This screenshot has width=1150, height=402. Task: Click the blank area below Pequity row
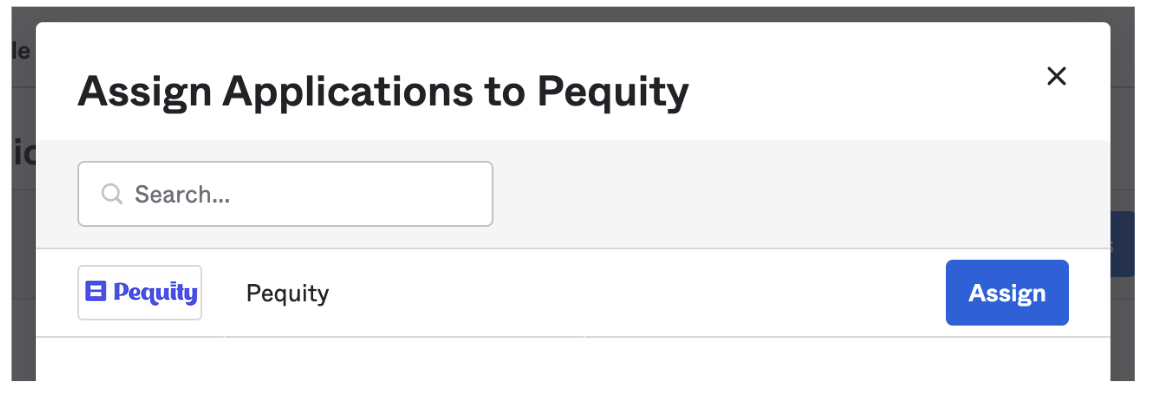pyautogui.click(x=573, y=359)
